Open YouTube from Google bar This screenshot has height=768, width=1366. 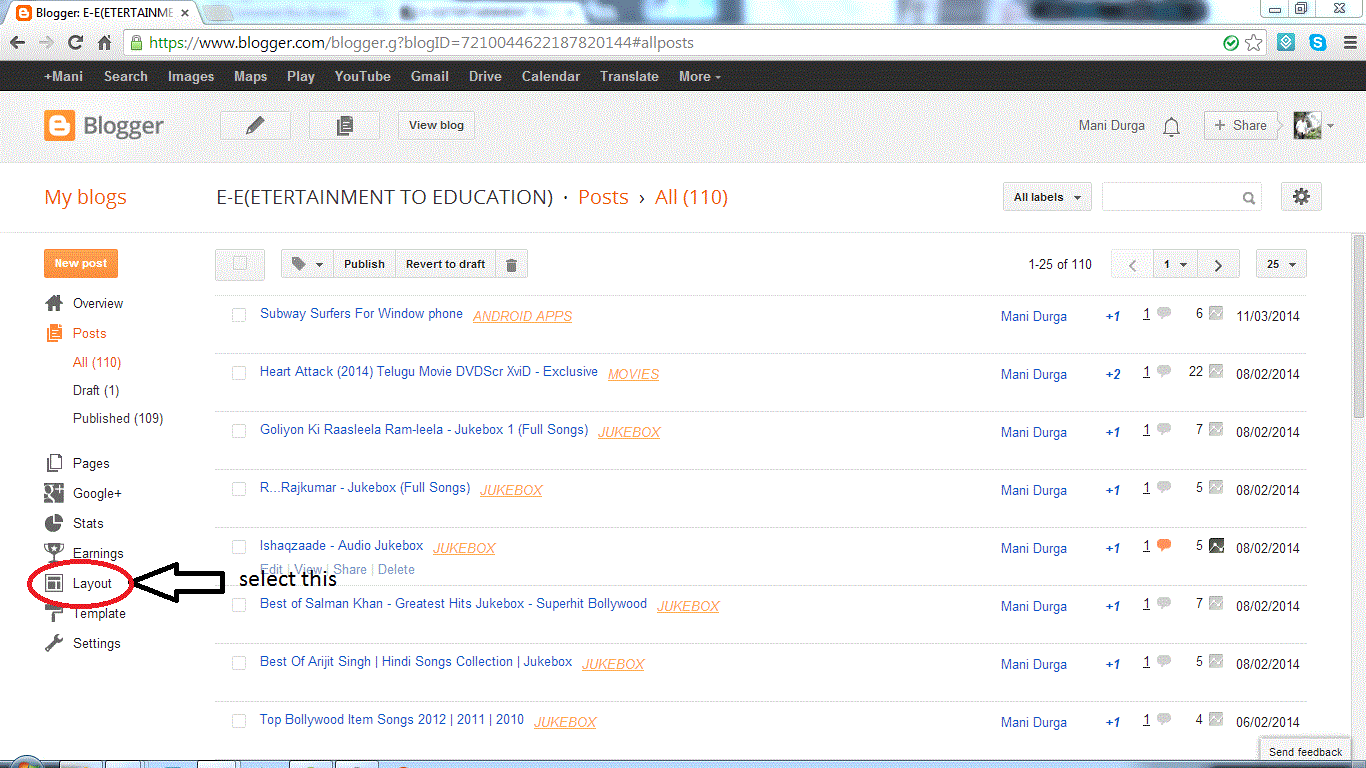coord(363,76)
